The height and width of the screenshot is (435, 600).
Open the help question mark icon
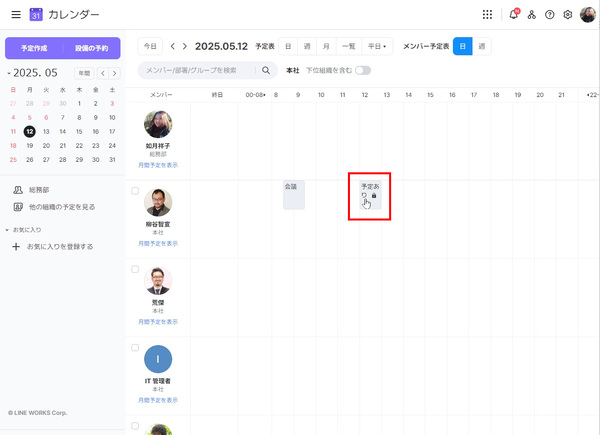click(549, 15)
